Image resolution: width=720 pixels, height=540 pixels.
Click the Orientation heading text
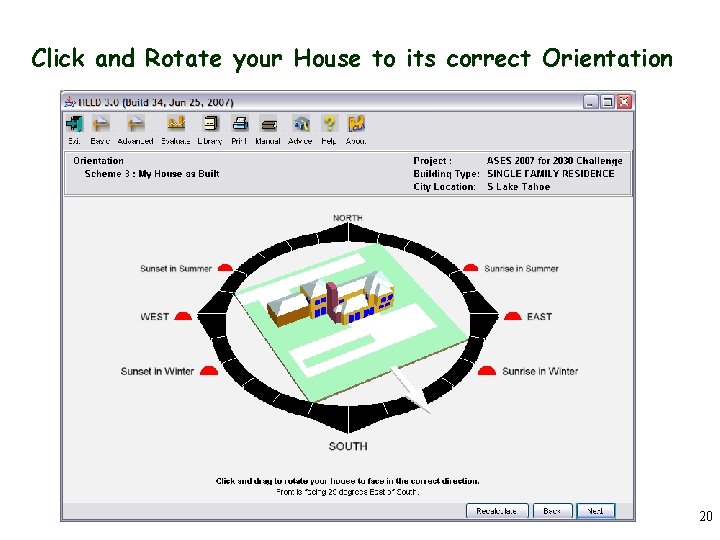coord(98,161)
